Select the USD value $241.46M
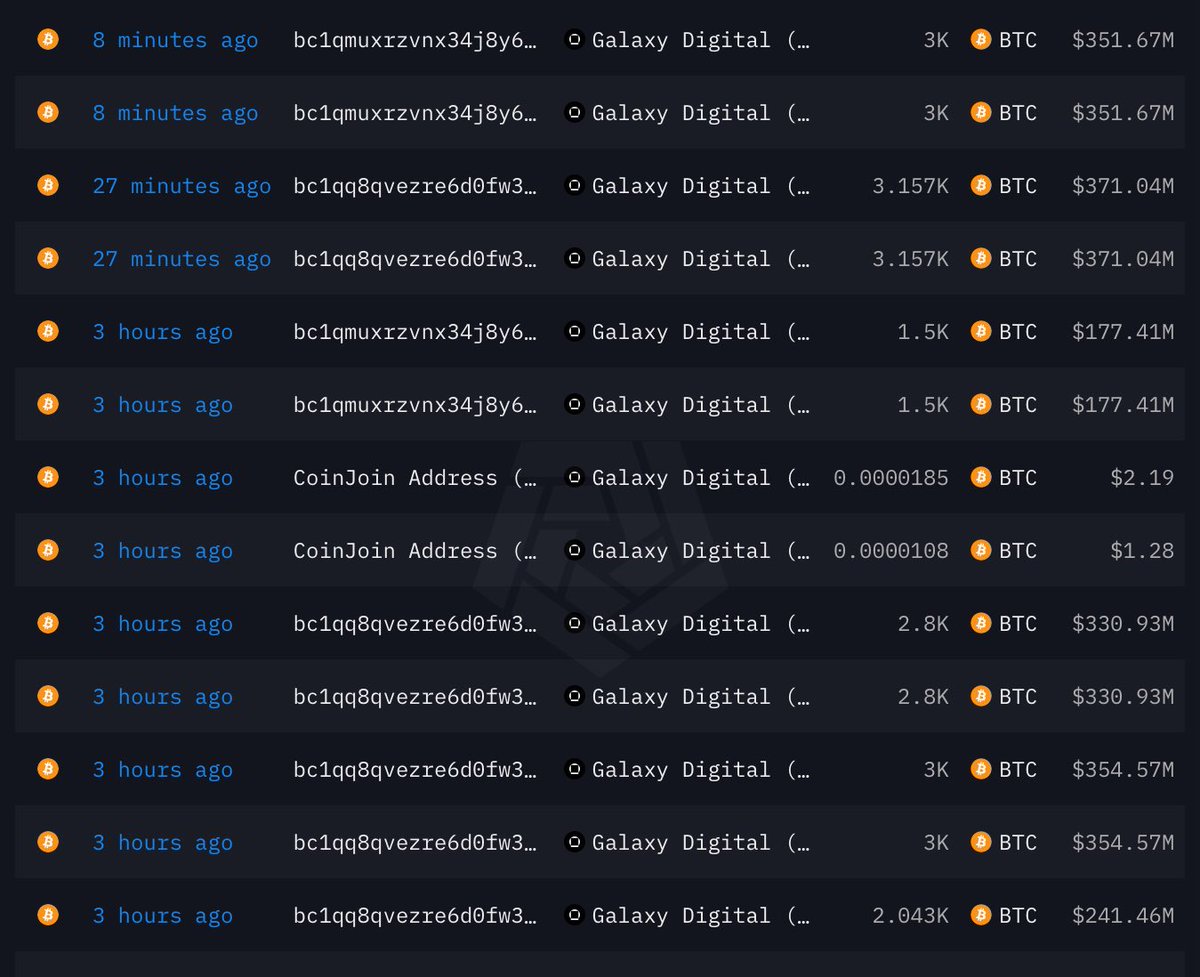1200x977 pixels. tap(1123, 916)
